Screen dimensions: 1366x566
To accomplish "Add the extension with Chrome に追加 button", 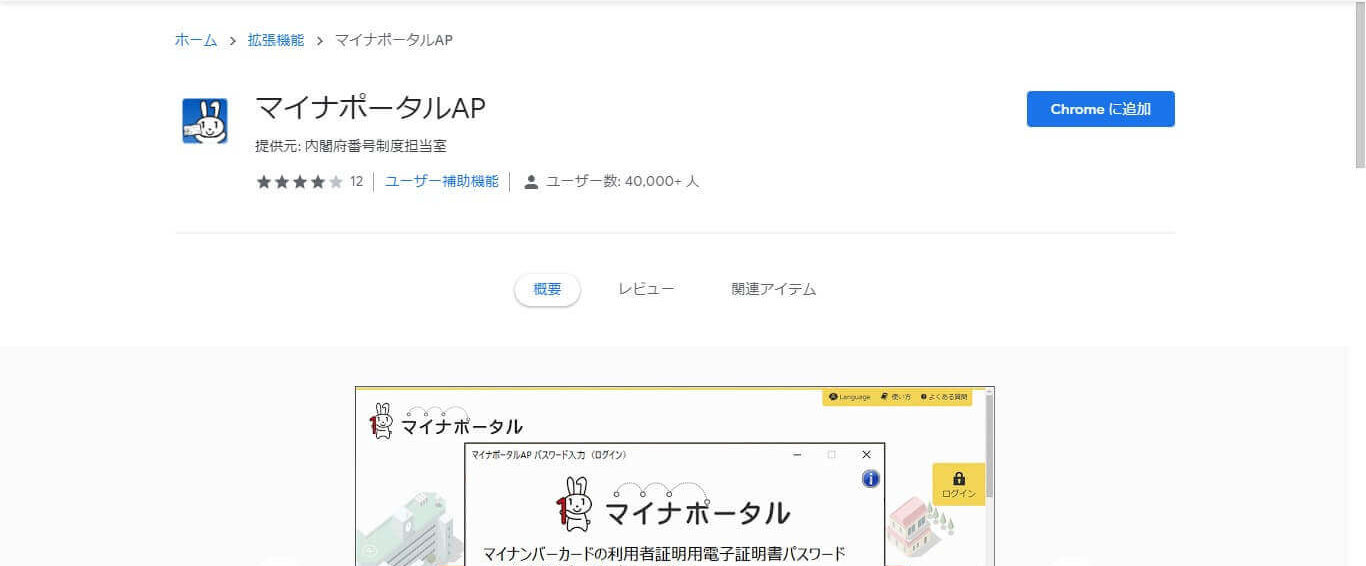I will point(1100,109).
